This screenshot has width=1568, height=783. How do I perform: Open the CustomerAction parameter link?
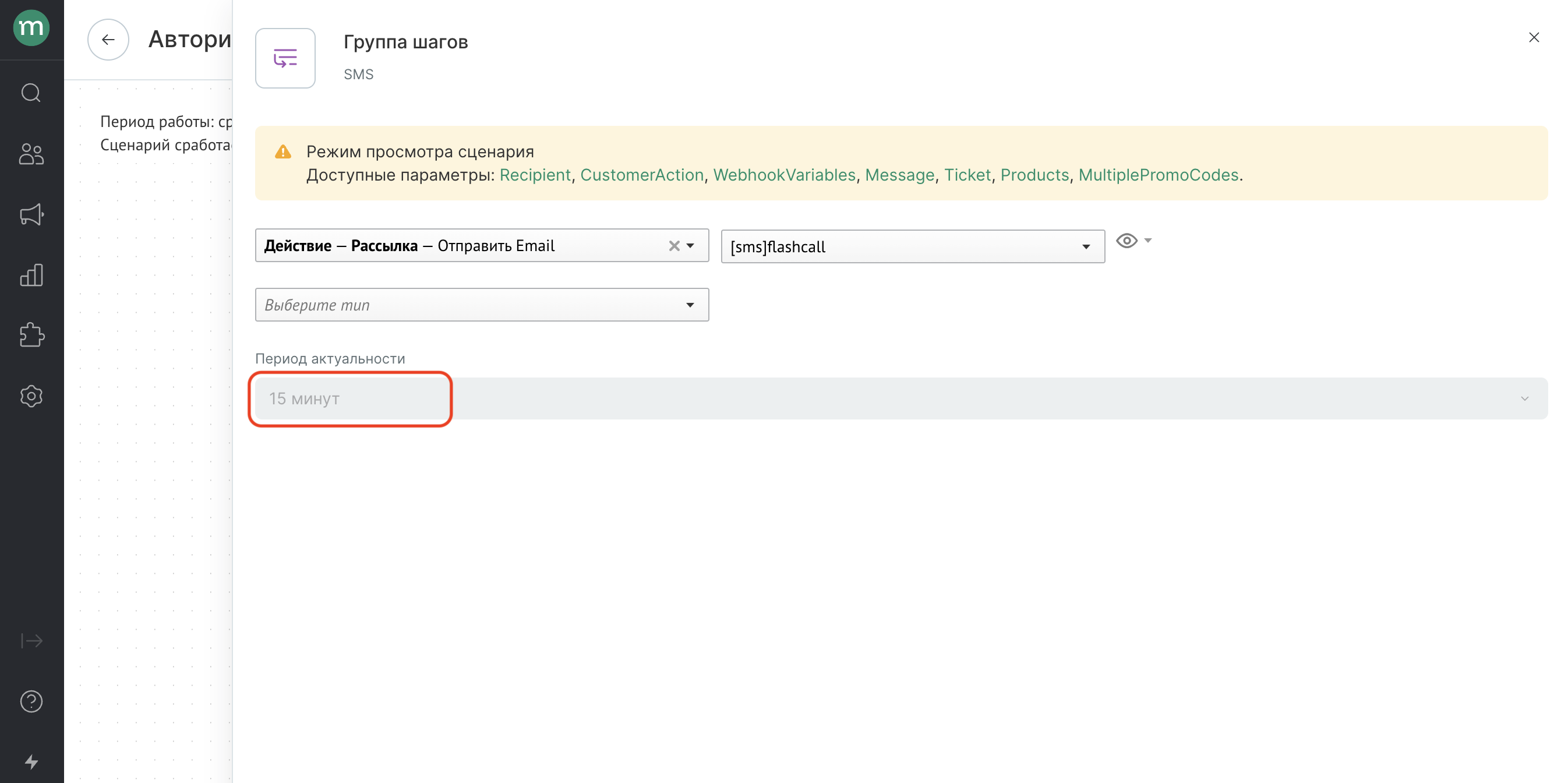[x=641, y=175]
